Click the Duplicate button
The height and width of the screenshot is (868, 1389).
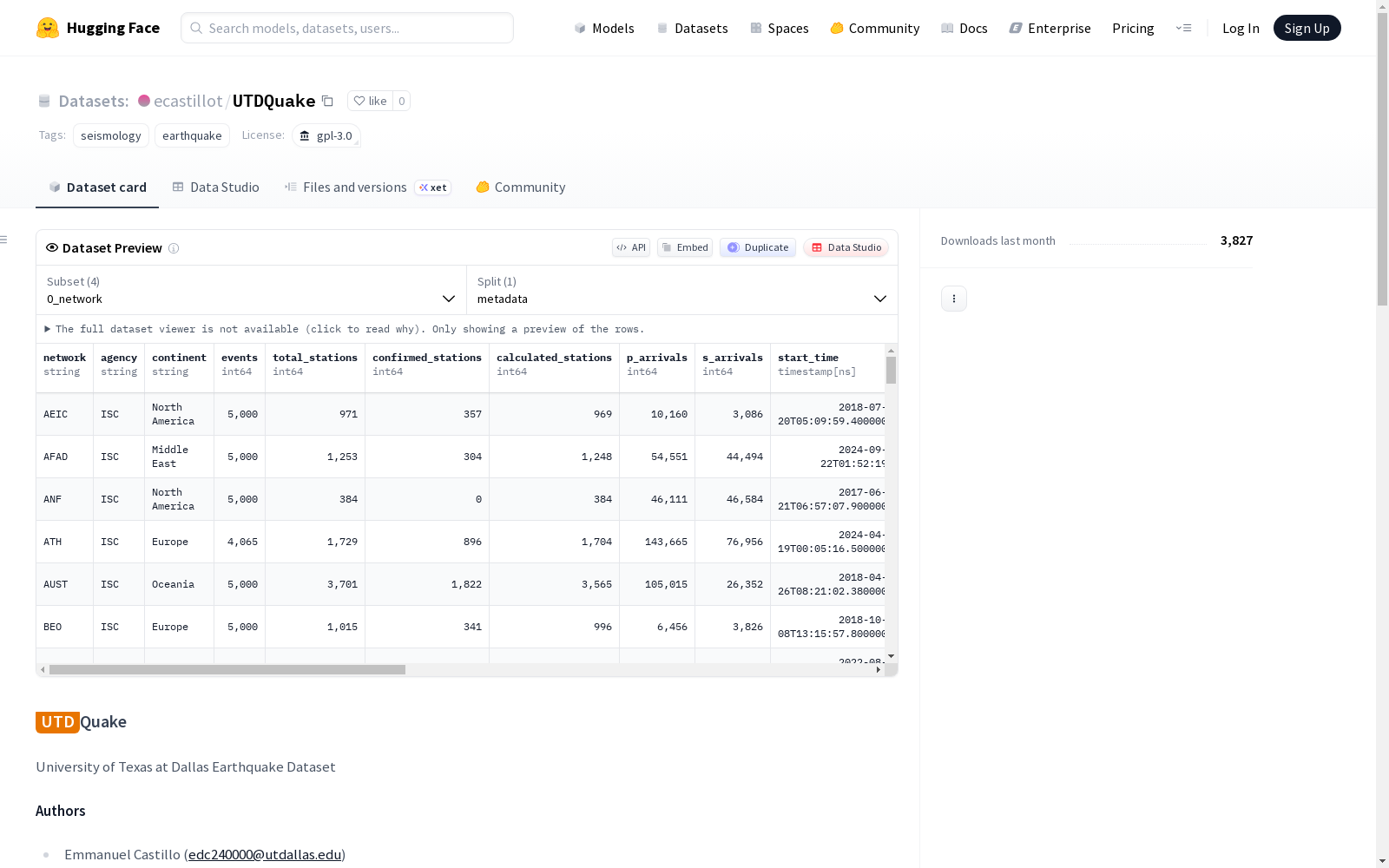[758, 247]
